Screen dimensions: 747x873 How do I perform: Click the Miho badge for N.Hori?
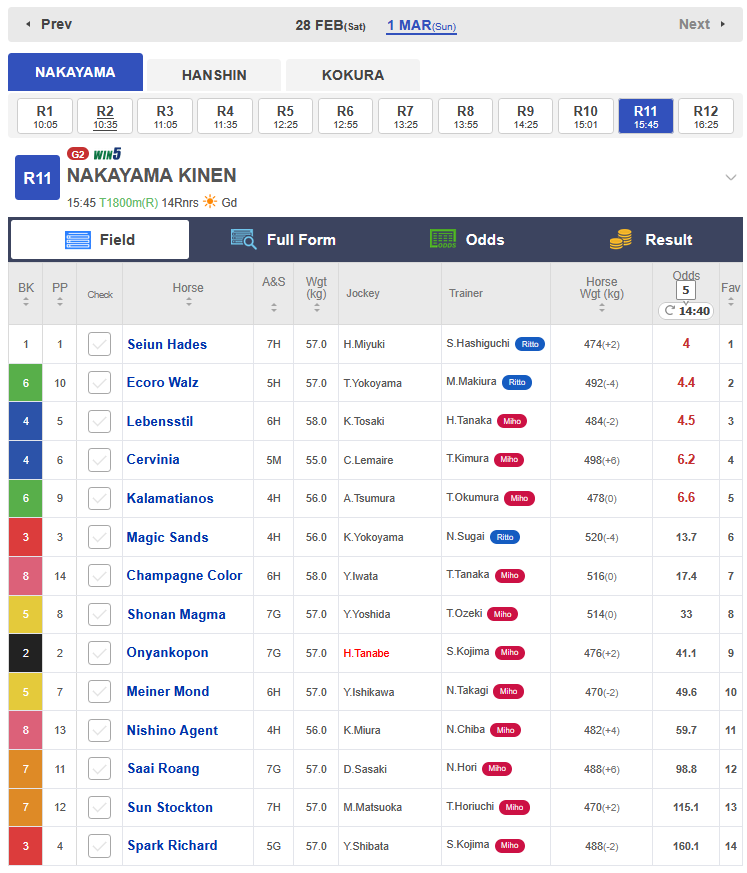[497, 768]
